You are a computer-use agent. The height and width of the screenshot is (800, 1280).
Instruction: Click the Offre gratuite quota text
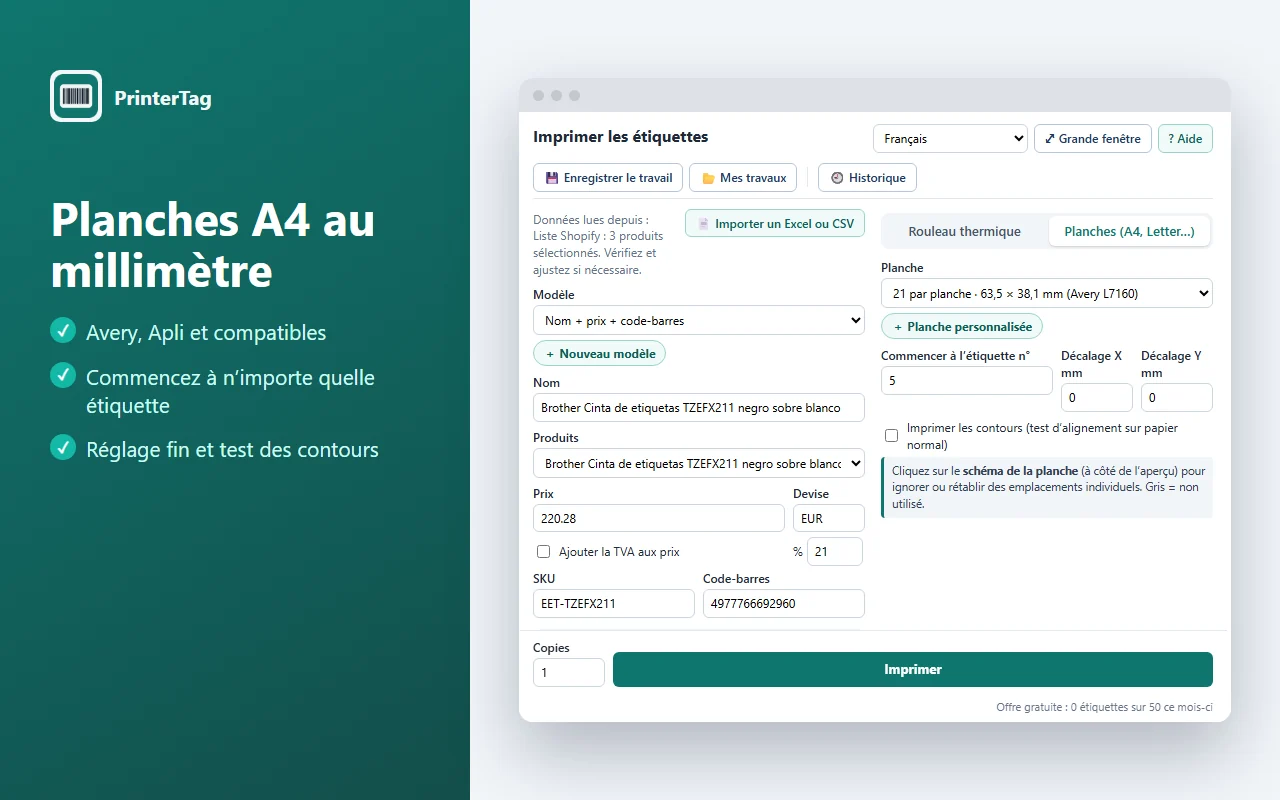point(1104,707)
